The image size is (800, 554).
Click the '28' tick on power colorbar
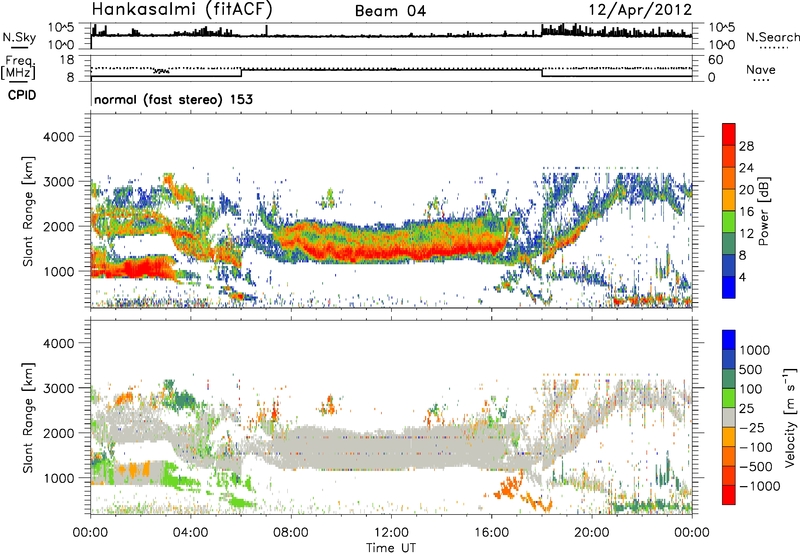tap(746, 146)
